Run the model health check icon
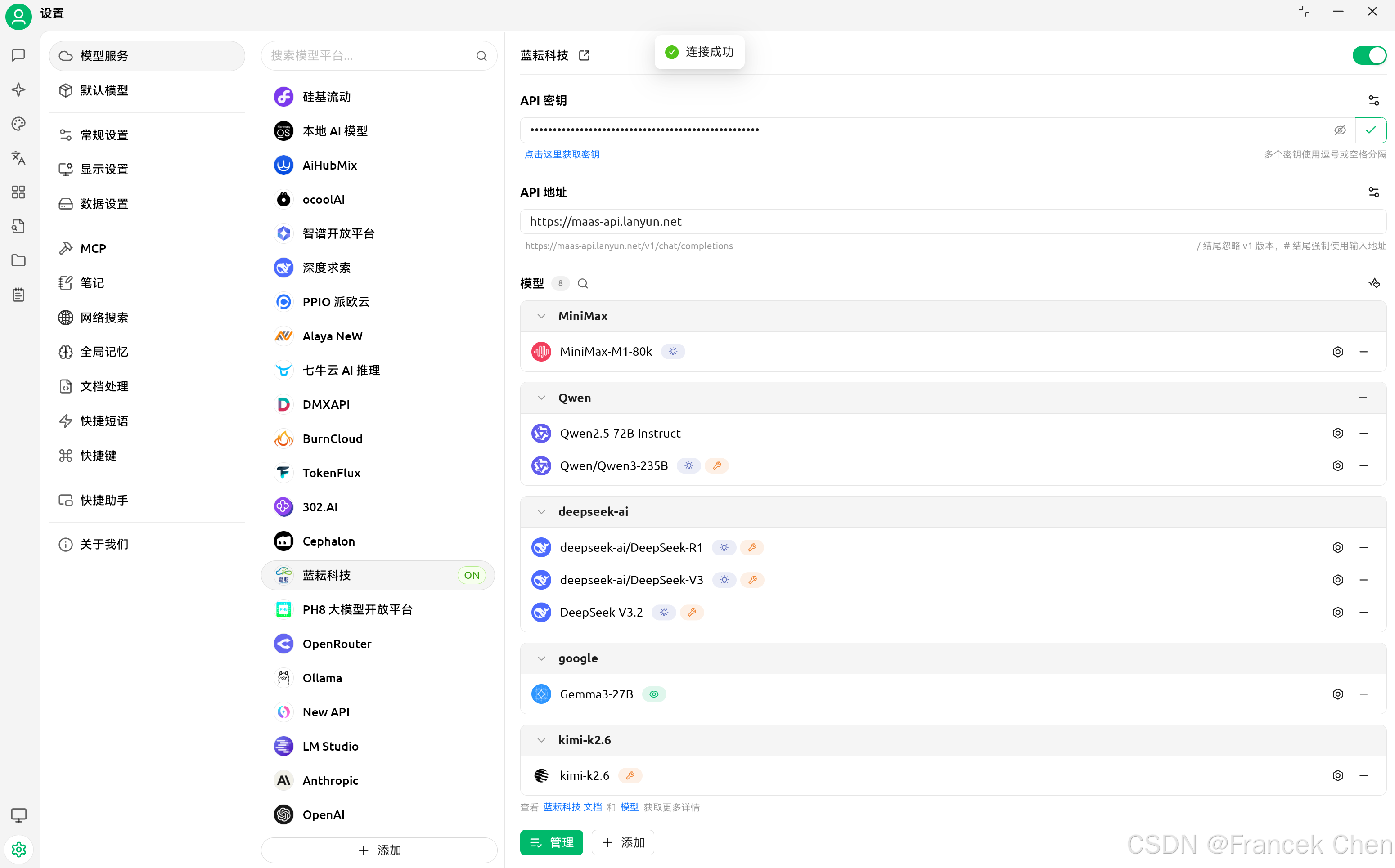Screen dimensions: 1395x868 tap(1373, 283)
